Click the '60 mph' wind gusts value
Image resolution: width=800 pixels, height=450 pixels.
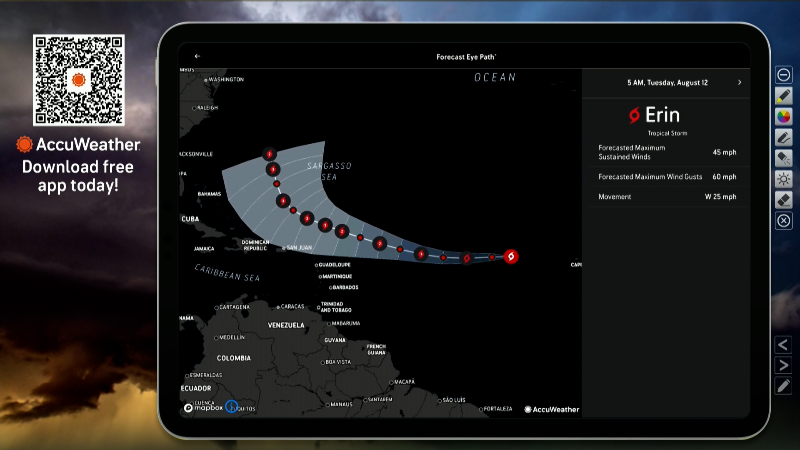tap(724, 177)
